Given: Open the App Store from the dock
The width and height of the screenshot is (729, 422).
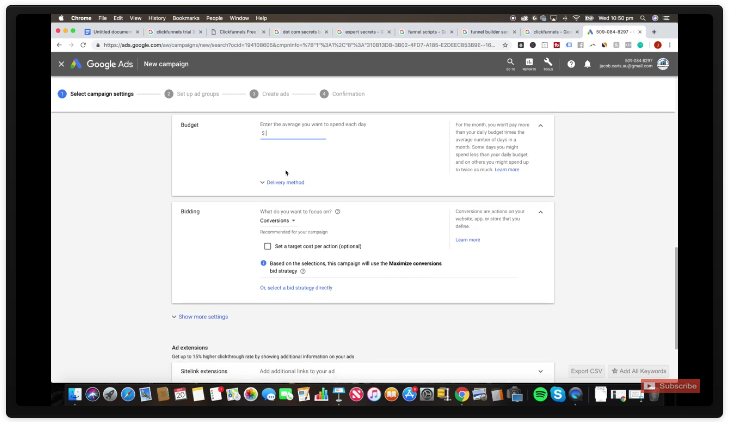Looking at the screenshot, I should pyautogui.click(x=409, y=395).
